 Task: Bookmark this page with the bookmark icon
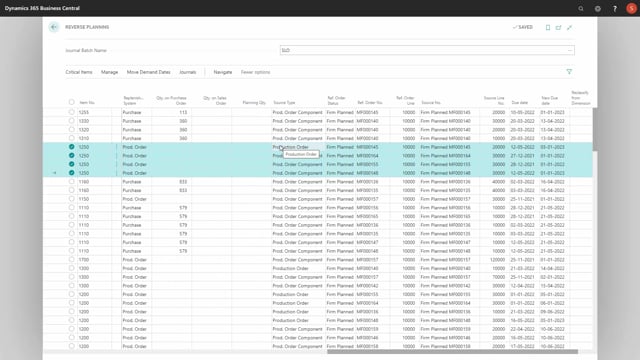pos(548,27)
